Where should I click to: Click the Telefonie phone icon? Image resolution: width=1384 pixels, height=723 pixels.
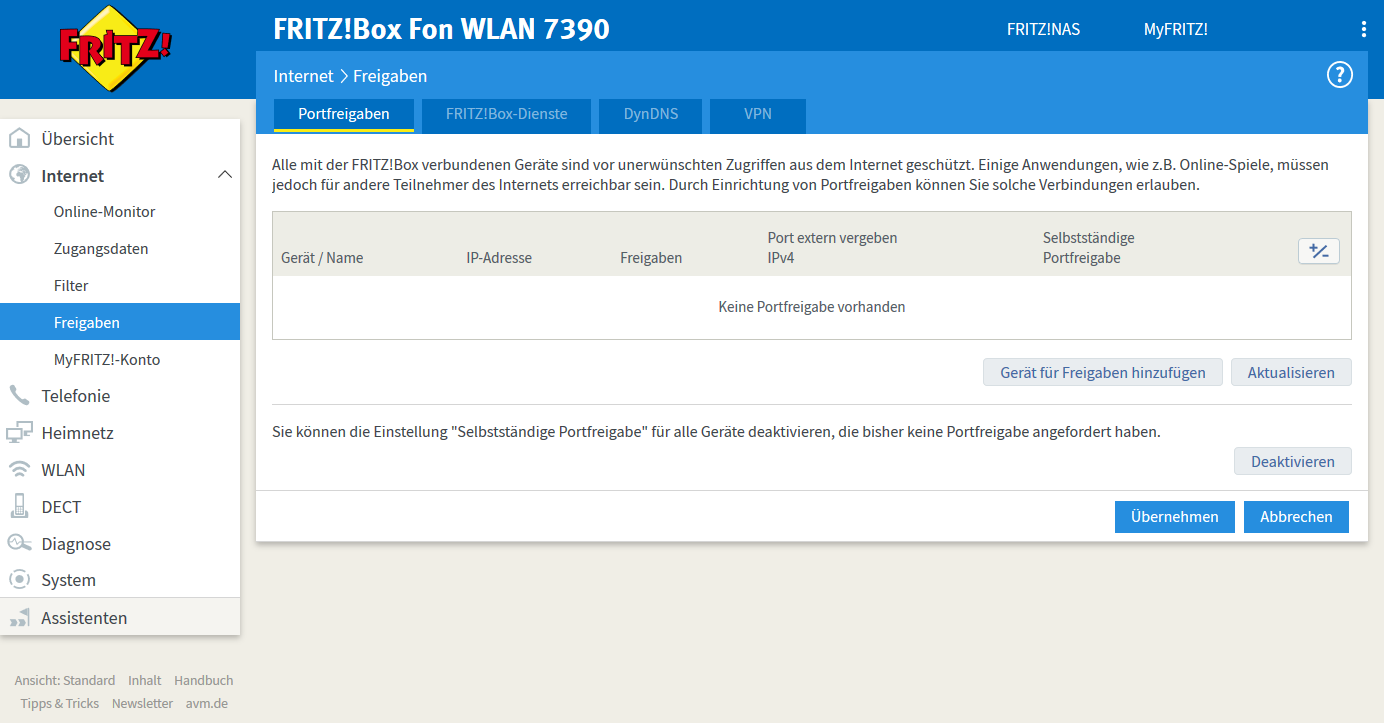[19, 395]
